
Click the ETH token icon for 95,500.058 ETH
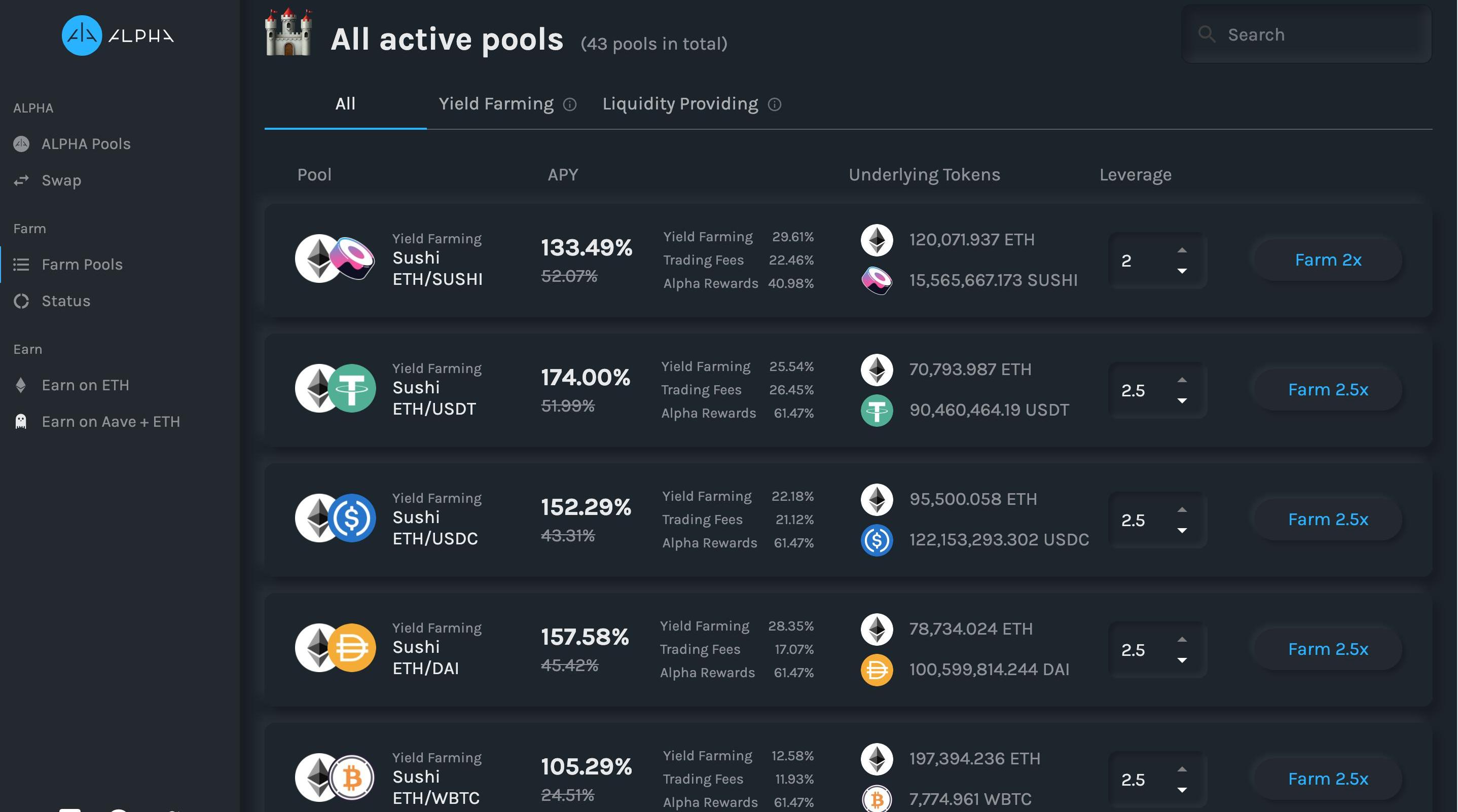pos(877,499)
